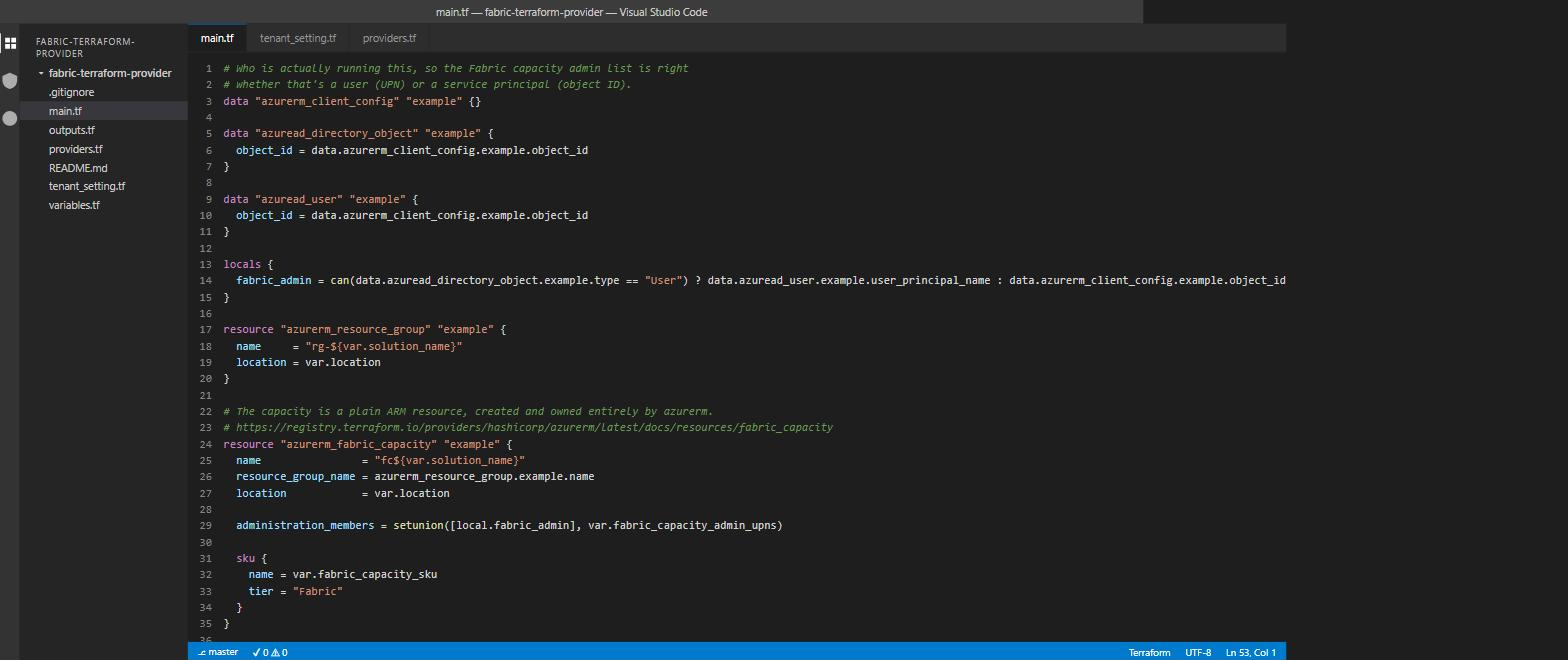Image resolution: width=1568 pixels, height=660 pixels.
Task: Click the fabric_admin assignment line
Action: click(760, 280)
